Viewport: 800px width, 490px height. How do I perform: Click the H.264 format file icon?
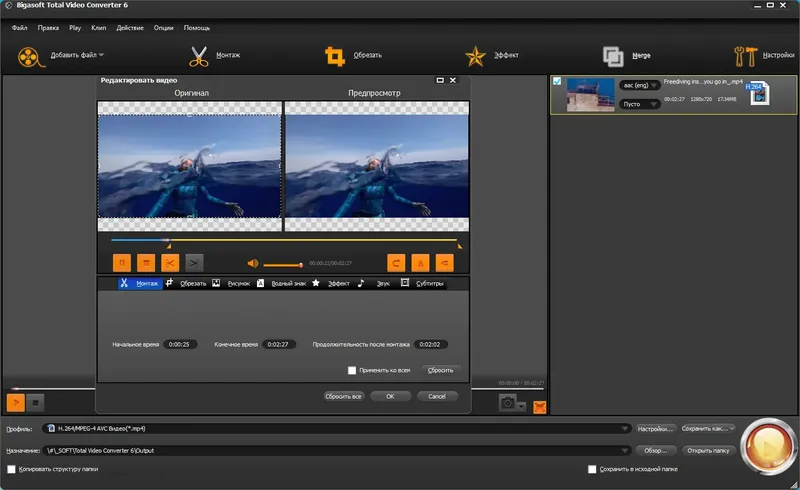[758, 94]
